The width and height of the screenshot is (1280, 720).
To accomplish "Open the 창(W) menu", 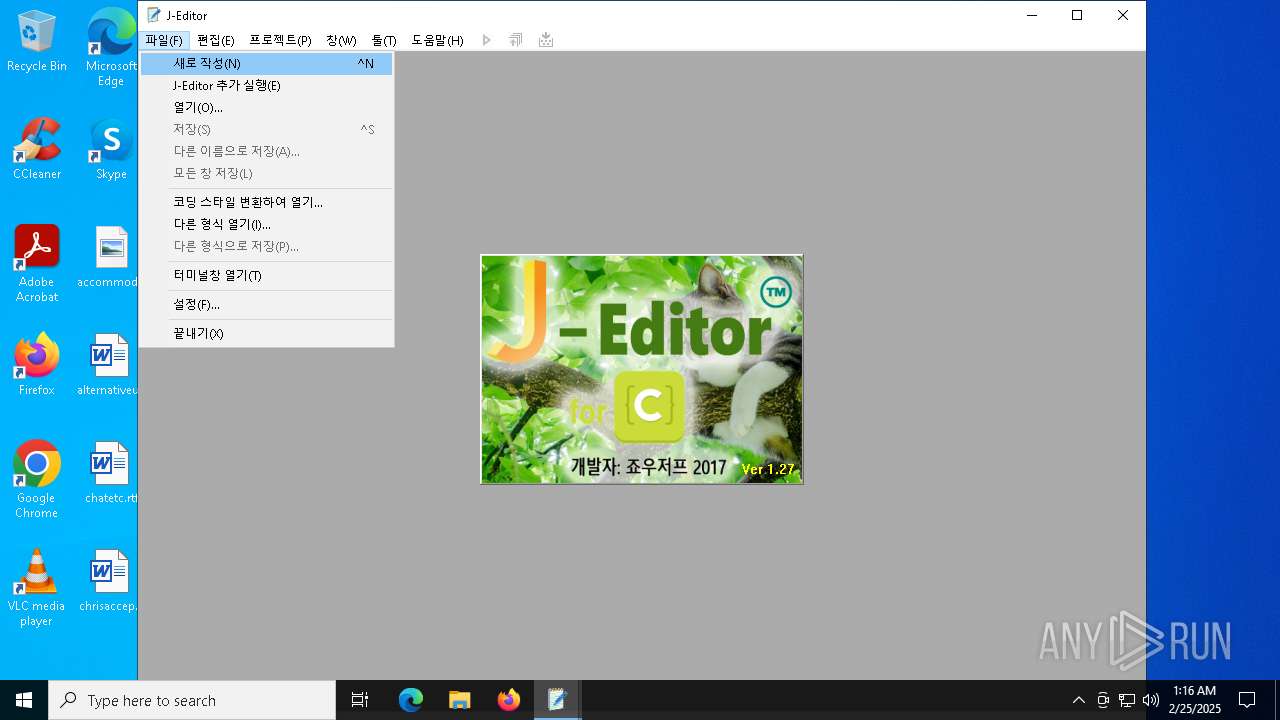I will [341, 40].
